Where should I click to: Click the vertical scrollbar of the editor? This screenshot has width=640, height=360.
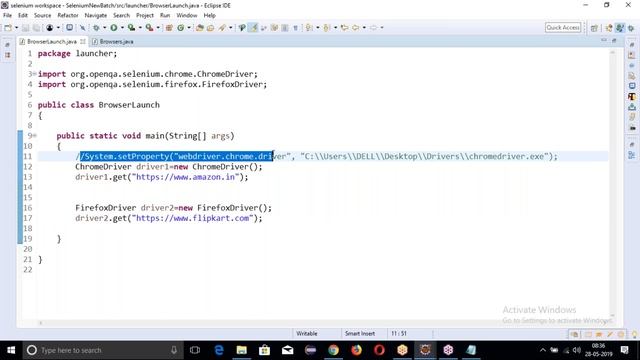point(612,184)
